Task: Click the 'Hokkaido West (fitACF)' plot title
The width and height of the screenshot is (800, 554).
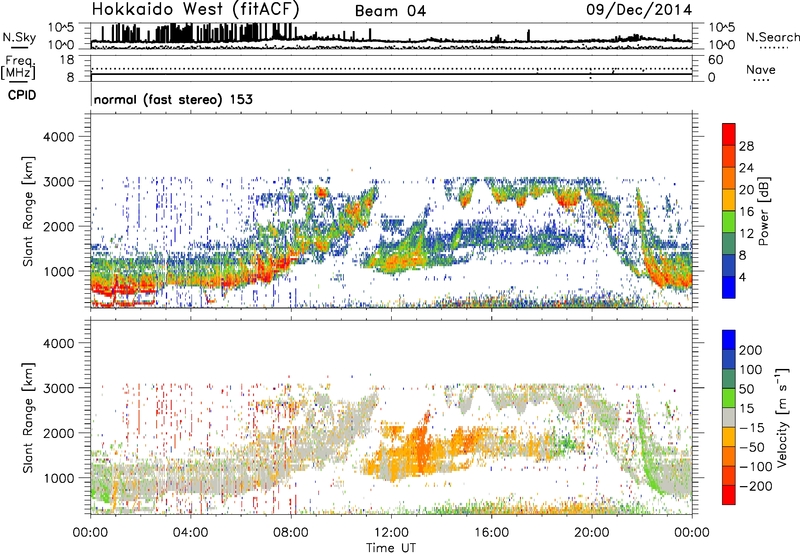Action: (x=195, y=10)
